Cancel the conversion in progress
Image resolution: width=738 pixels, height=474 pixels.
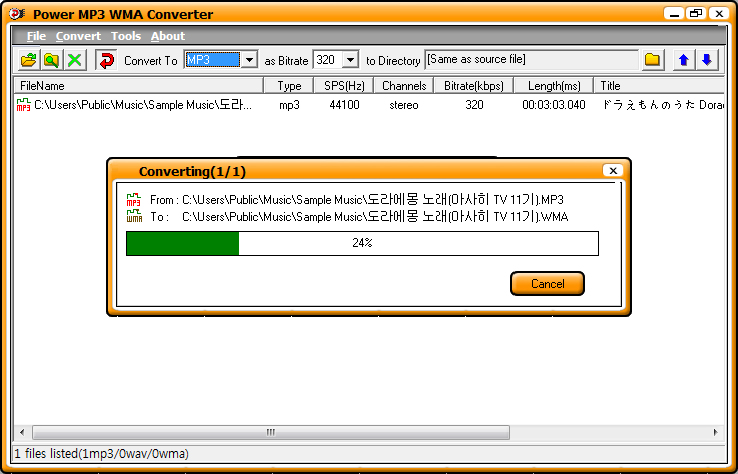click(x=547, y=283)
